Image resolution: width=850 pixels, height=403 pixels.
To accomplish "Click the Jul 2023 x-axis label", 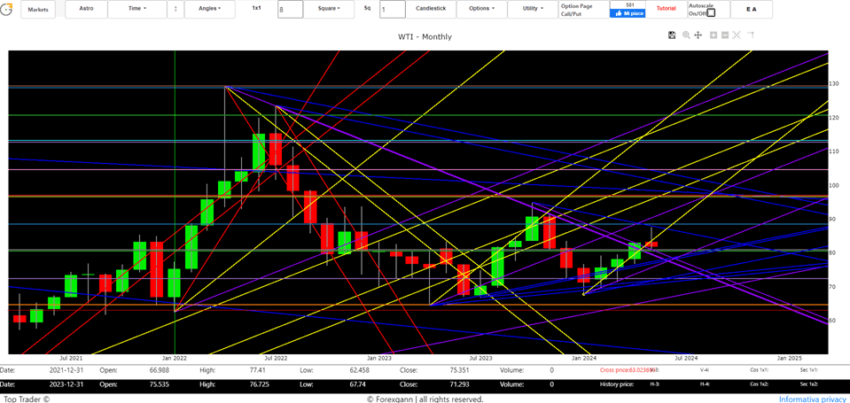I will pos(480,359).
